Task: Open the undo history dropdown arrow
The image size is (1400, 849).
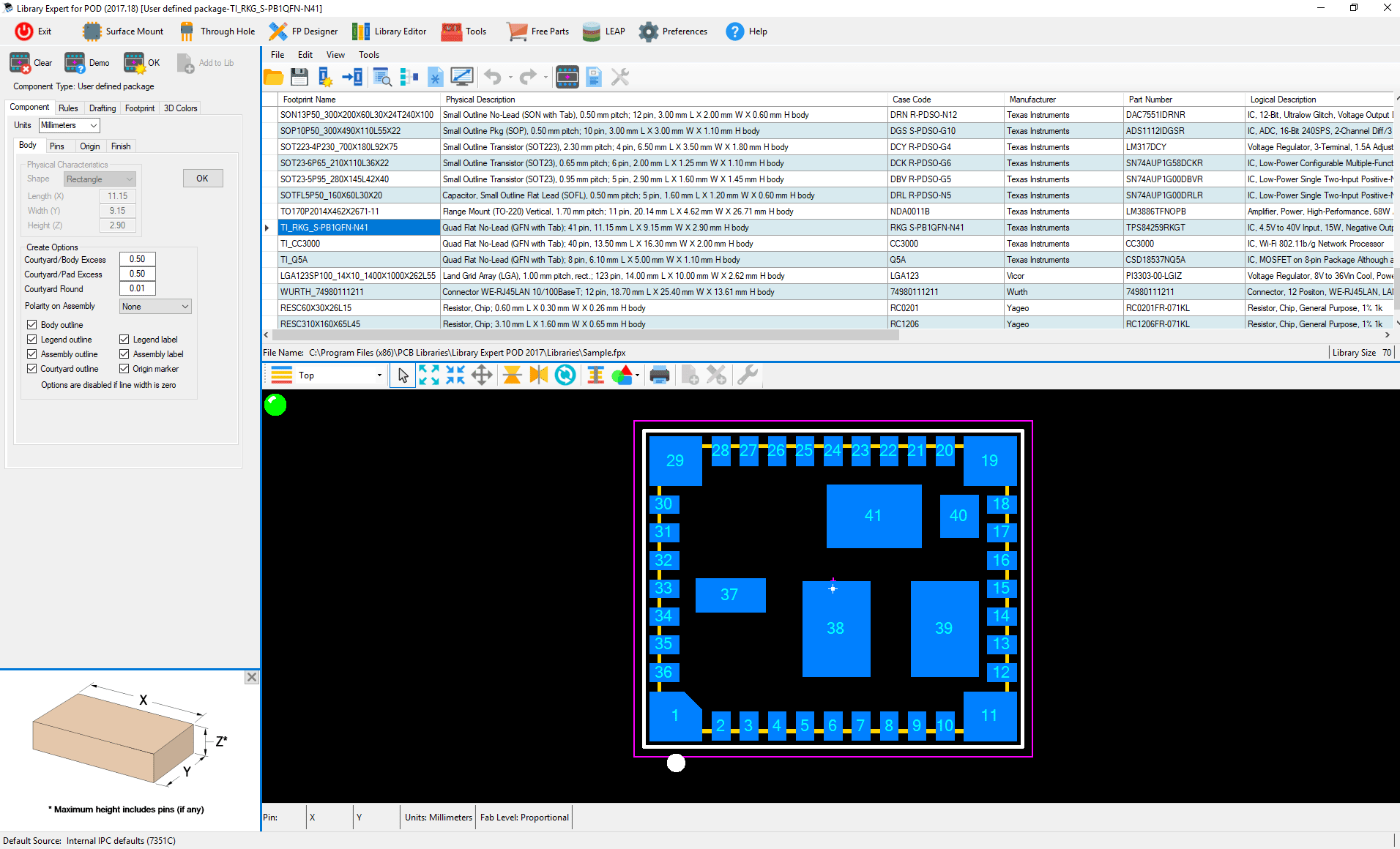Action: coord(510,78)
